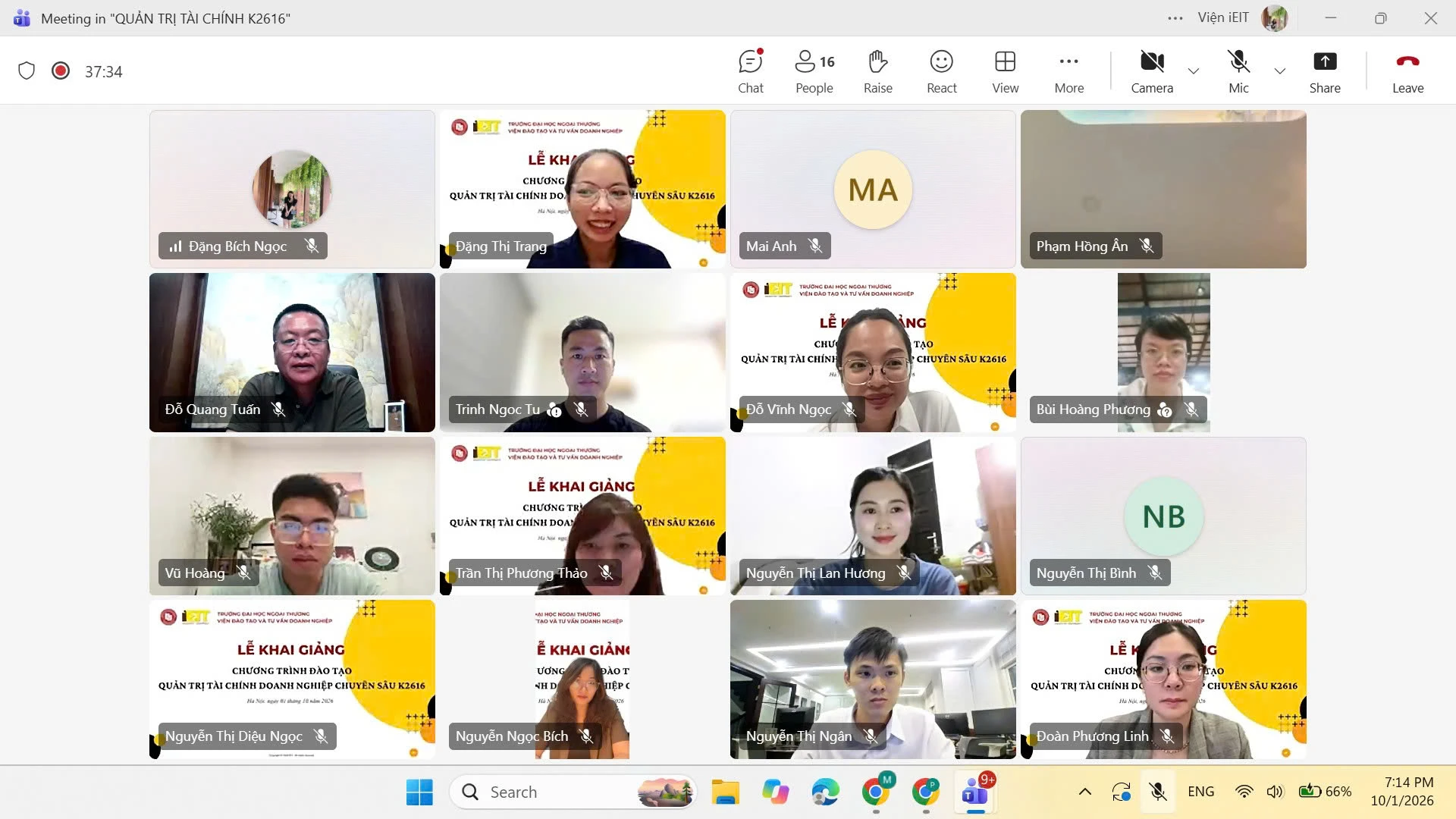Turn on the Camera
This screenshot has width=1456, height=819.
point(1152,71)
